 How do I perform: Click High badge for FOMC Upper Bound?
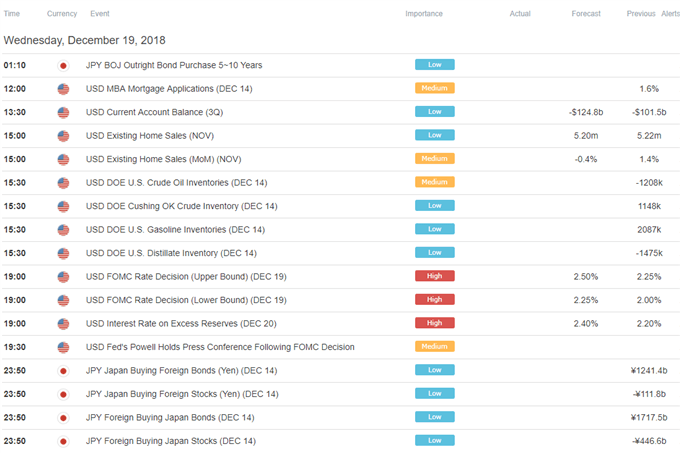pyautogui.click(x=435, y=276)
